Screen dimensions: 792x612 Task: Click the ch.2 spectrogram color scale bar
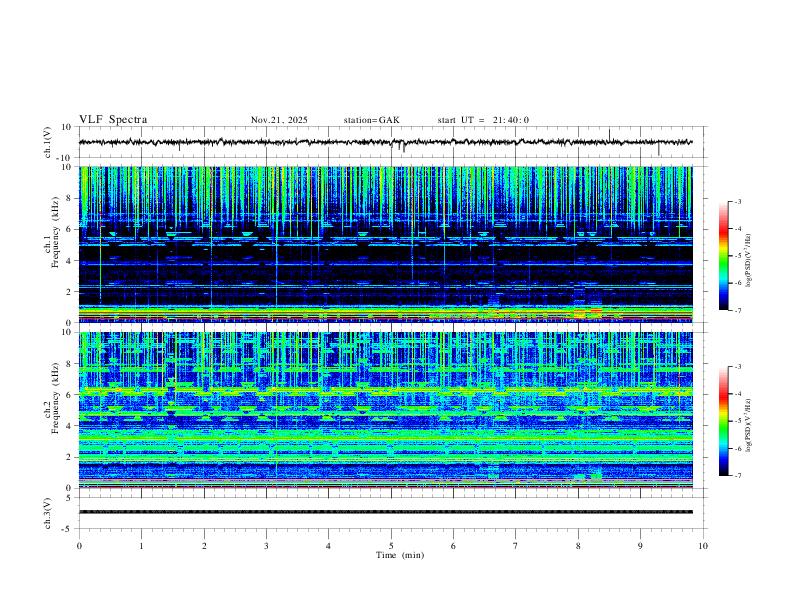pos(723,421)
